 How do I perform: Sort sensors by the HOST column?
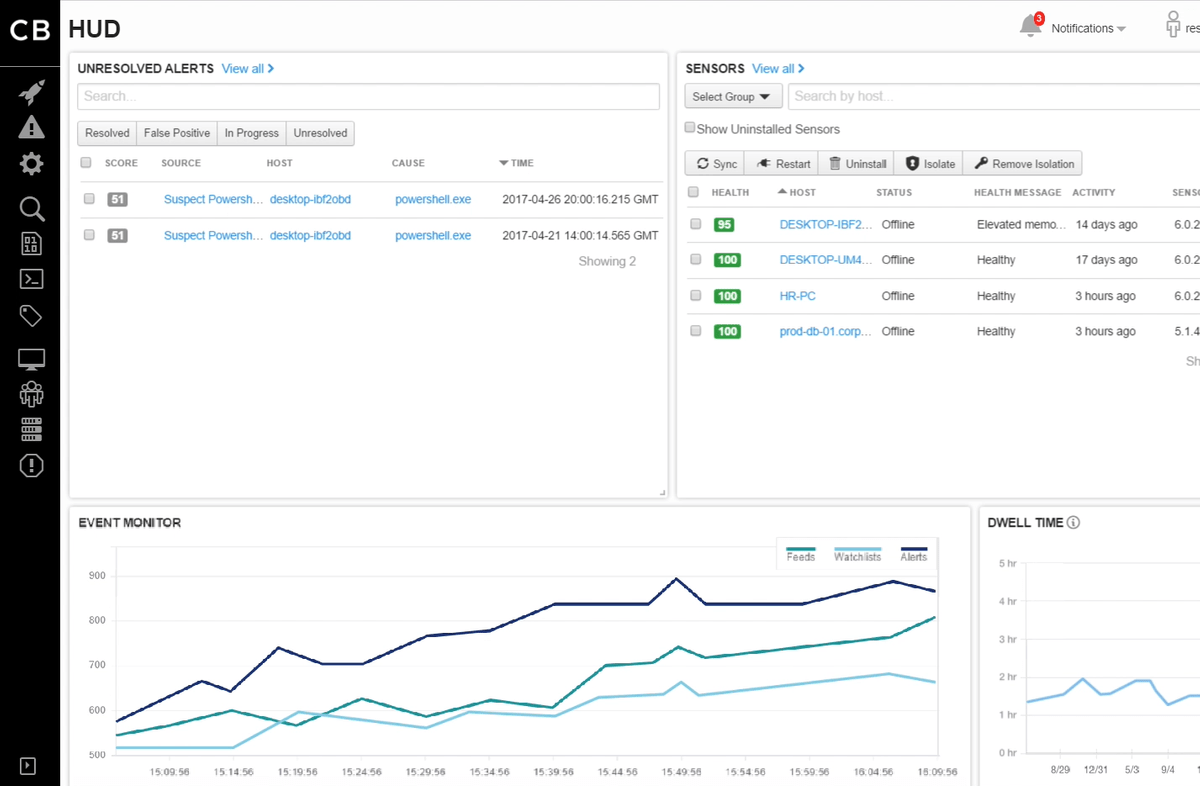(x=796, y=192)
